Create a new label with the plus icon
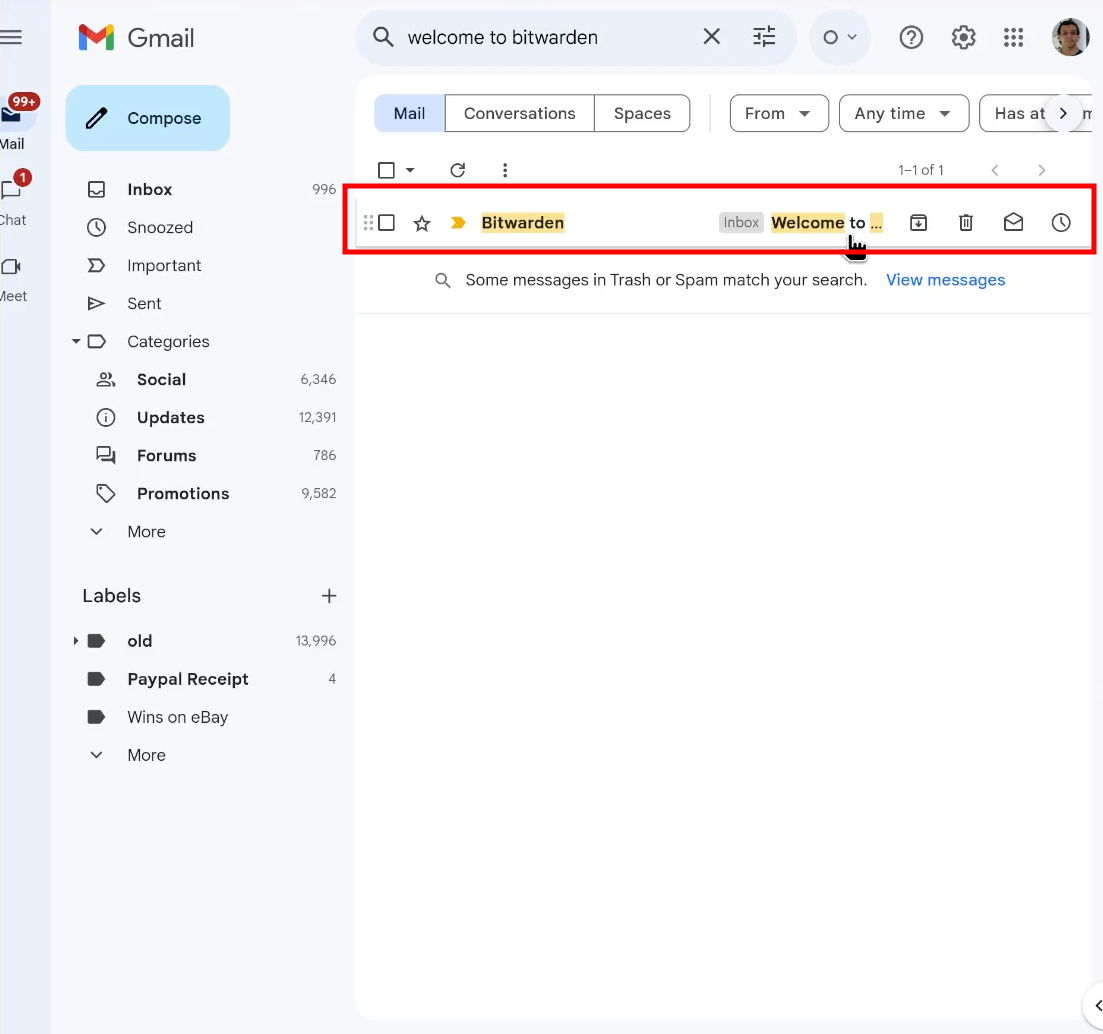 [x=329, y=596]
